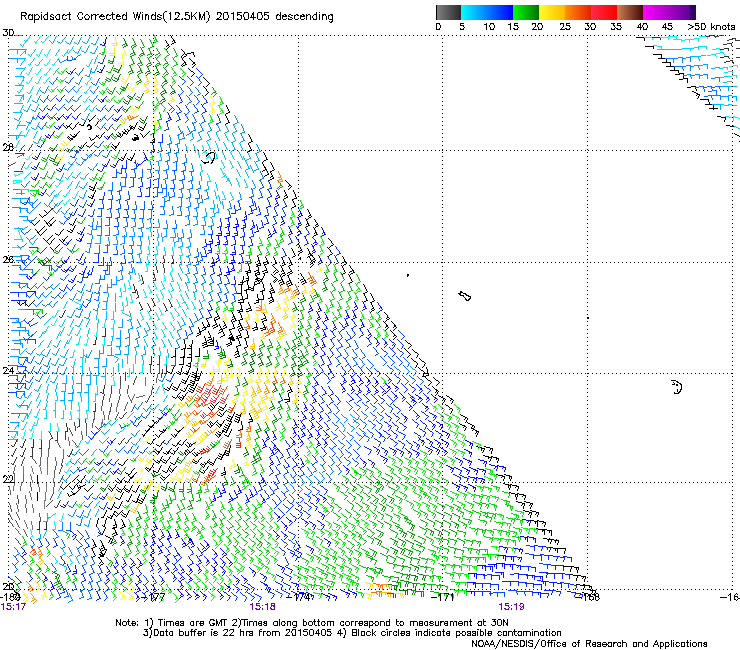The image size is (740, 650).
Task: Click the legend value '35' under the color bar
Action: [x=616, y=27]
